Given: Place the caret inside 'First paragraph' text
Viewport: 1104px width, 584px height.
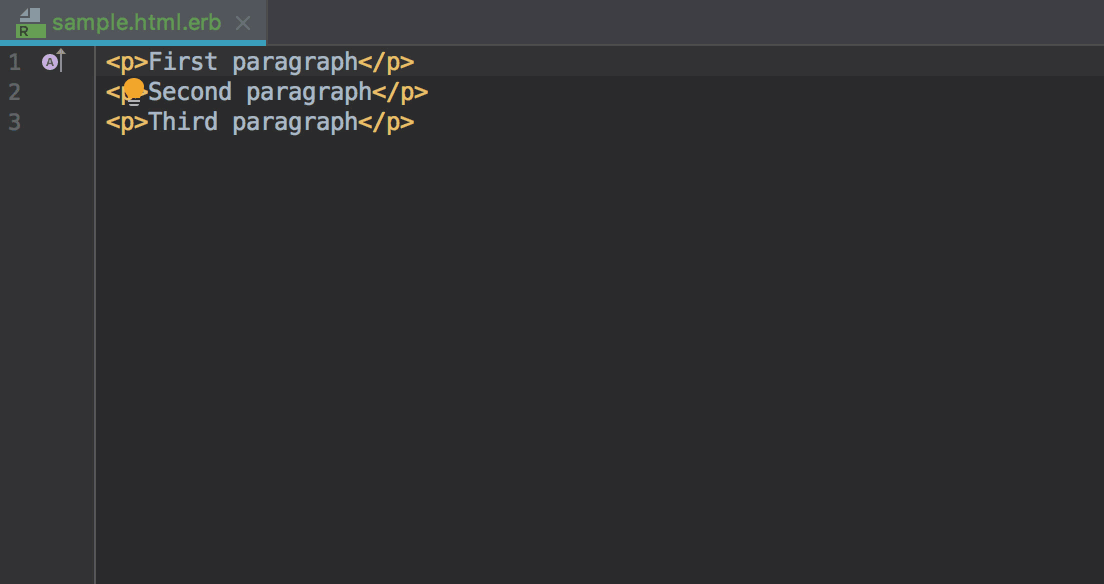Looking at the screenshot, I should click(250, 61).
